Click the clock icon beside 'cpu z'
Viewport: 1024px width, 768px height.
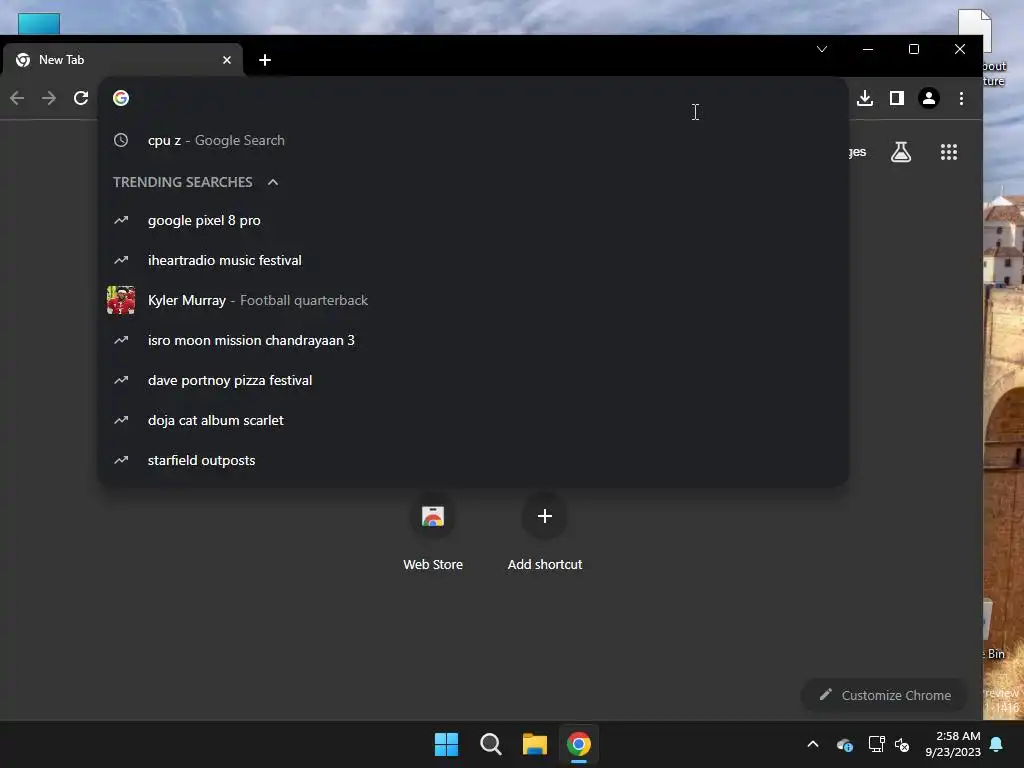[x=121, y=140]
